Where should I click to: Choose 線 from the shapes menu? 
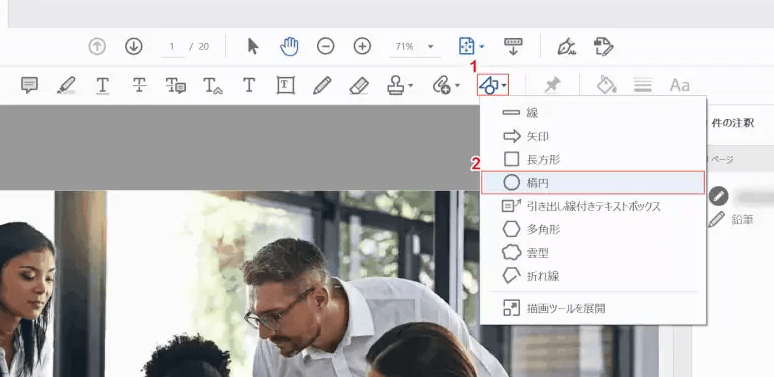pos(593,113)
